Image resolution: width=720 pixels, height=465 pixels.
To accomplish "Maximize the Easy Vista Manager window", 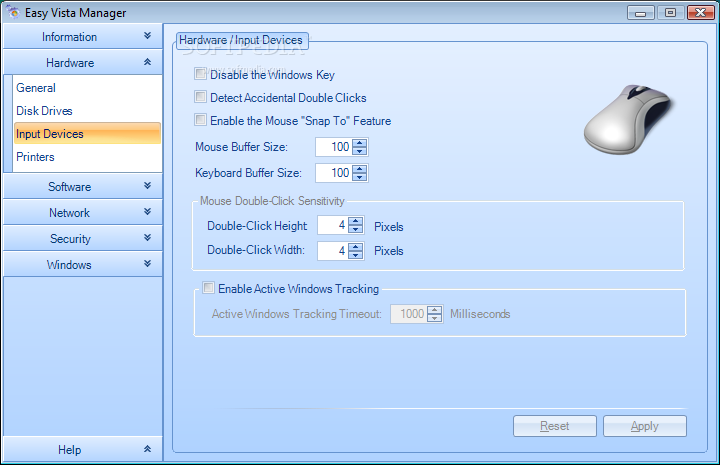I will point(670,12).
